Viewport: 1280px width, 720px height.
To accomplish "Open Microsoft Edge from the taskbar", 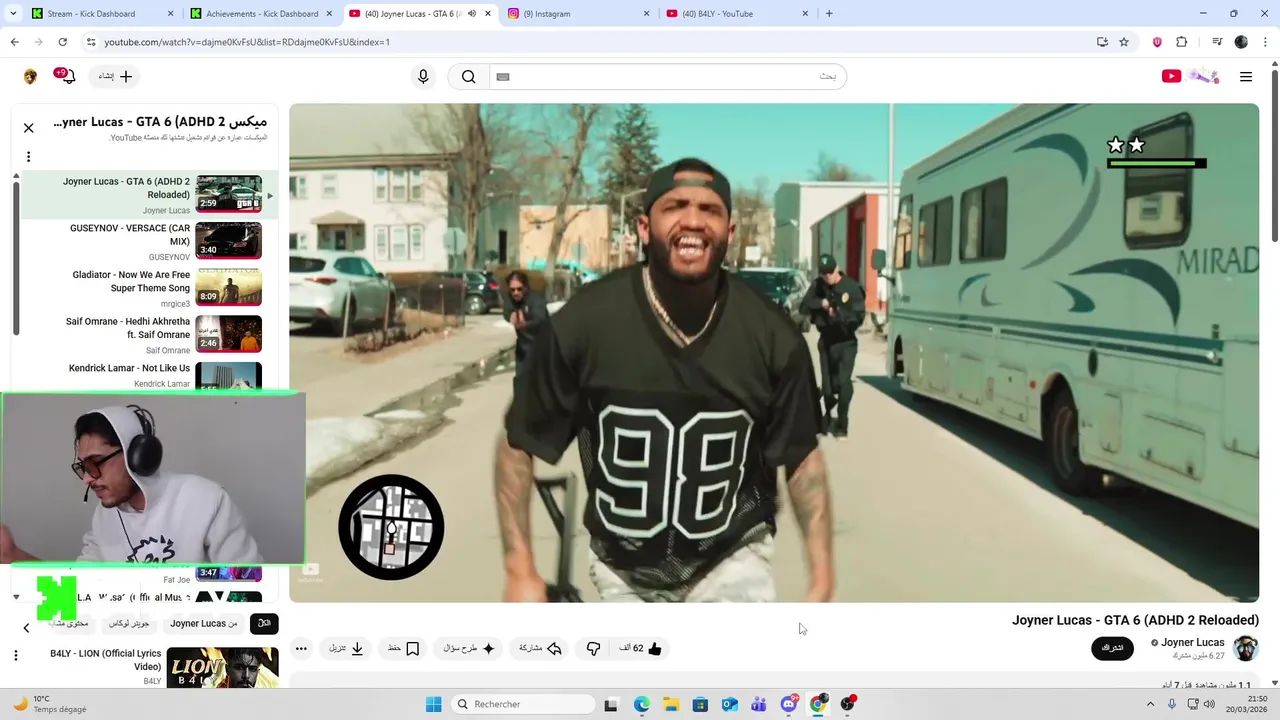I will [641, 704].
